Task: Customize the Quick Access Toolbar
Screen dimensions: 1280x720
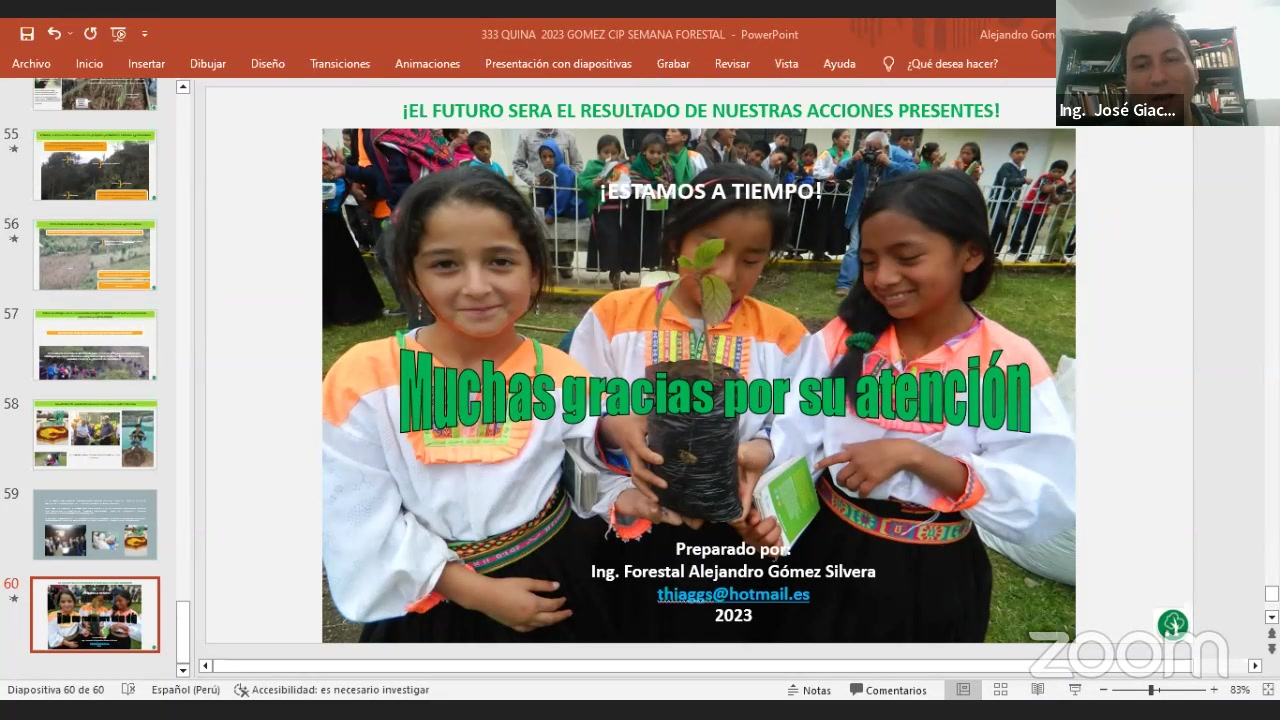Action: (145, 34)
